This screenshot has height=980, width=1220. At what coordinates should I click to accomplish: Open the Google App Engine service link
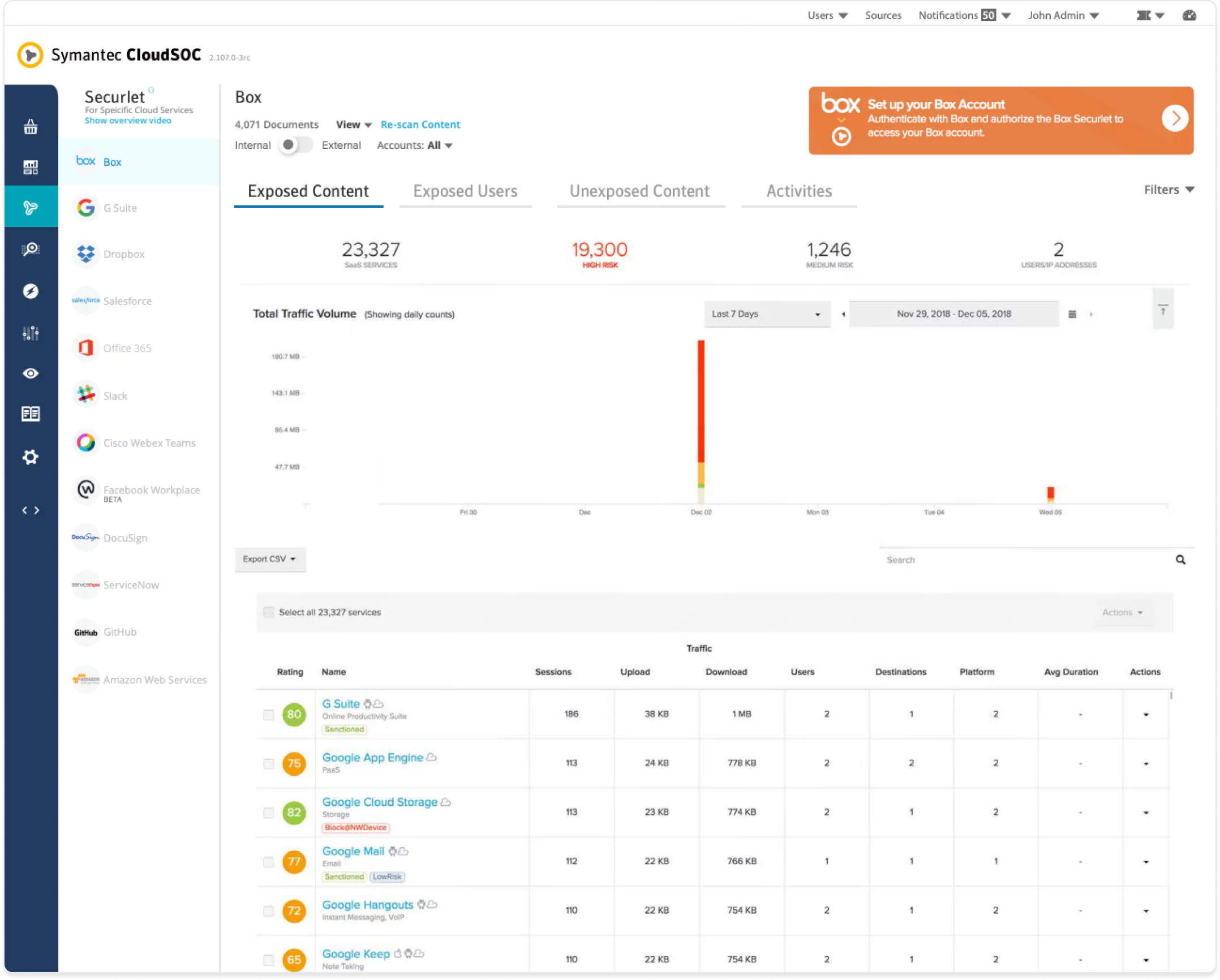point(373,758)
